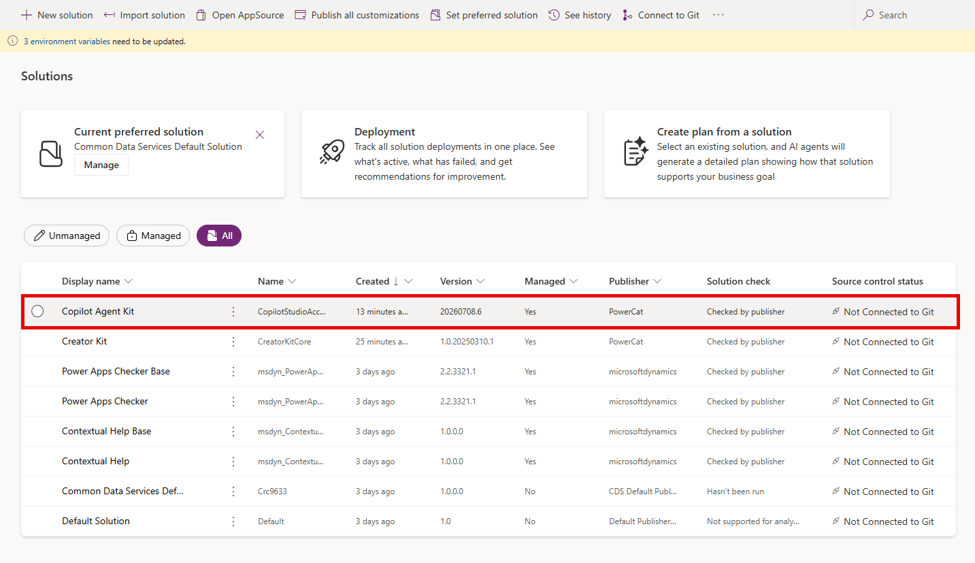975x563 pixels.
Task: Click Git status icon in Copilot Agent Kit row
Action: click(836, 311)
